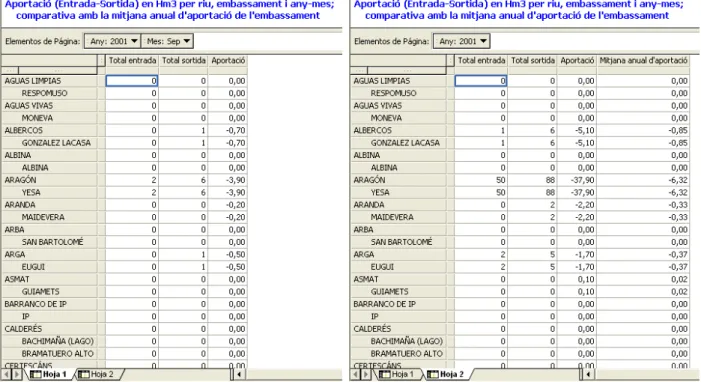Viewport: 701px width, 382px height.
Task: Select ARAGÓN Total sortida cell 88 in annual-average report
Action: [x=532, y=180]
